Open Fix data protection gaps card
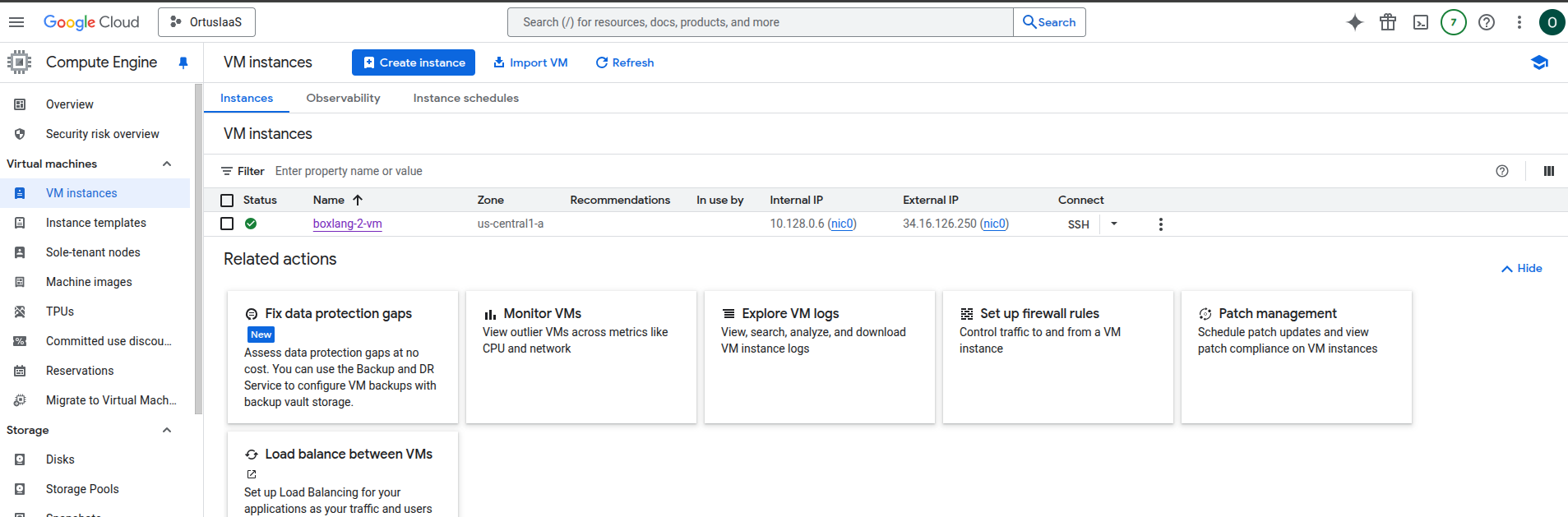This screenshot has width=1568, height=517. tap(343, 358)
